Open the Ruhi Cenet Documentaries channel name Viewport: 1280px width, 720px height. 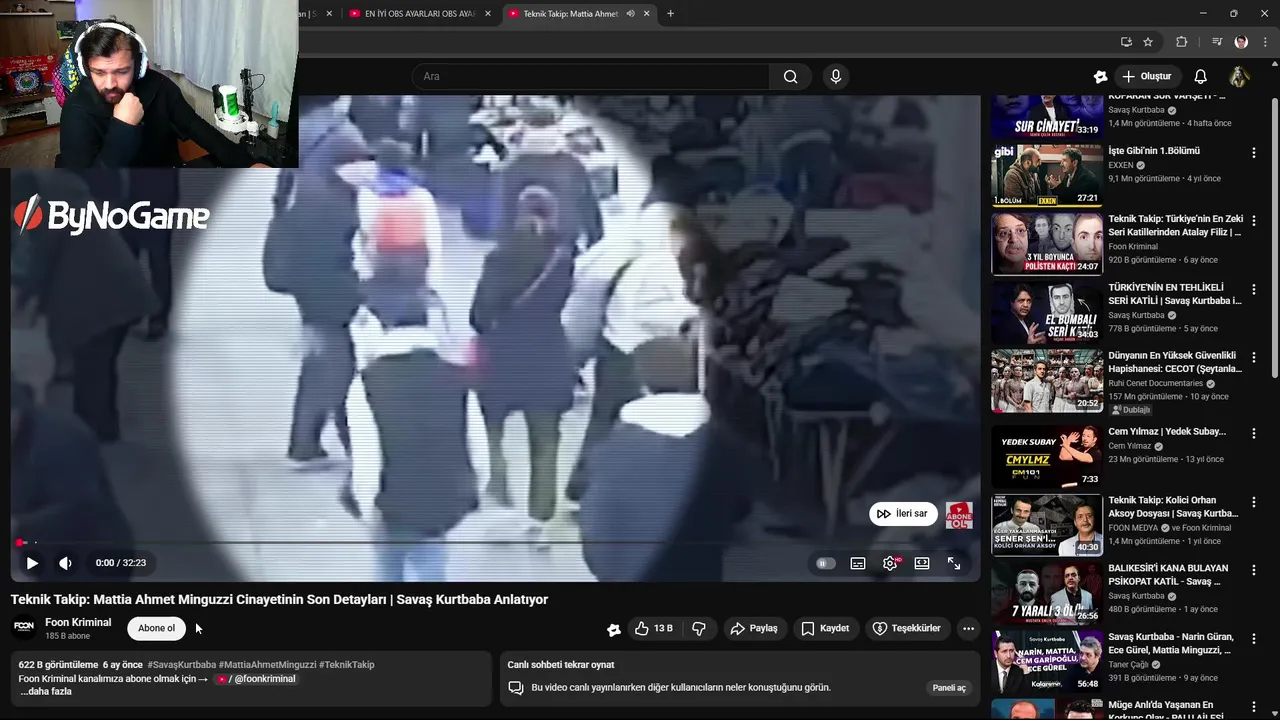[x=1155, y=383]
